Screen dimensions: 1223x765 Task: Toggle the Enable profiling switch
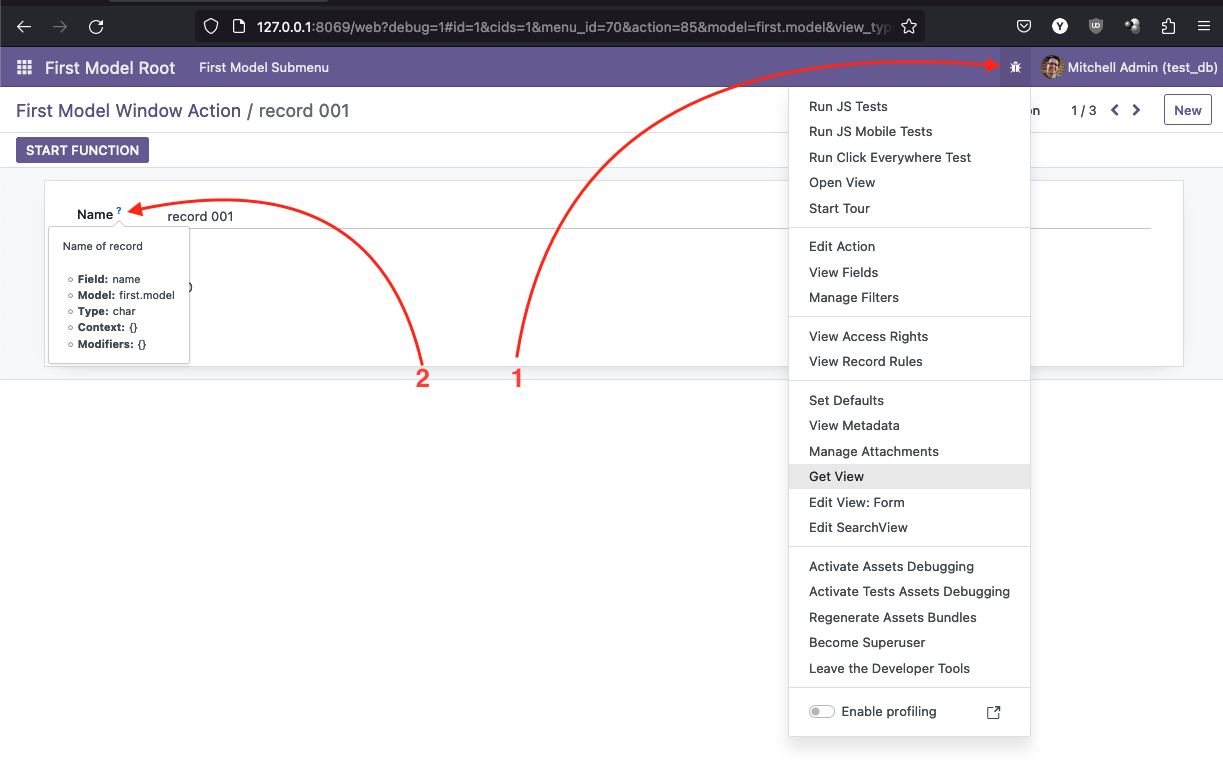pyautogui.click(x=822, y=712)
